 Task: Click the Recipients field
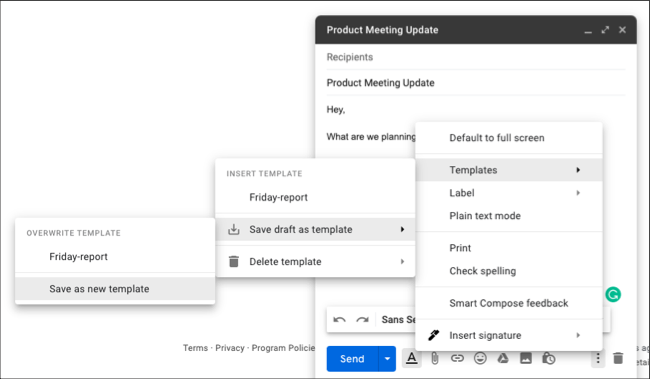click(475, 57)
